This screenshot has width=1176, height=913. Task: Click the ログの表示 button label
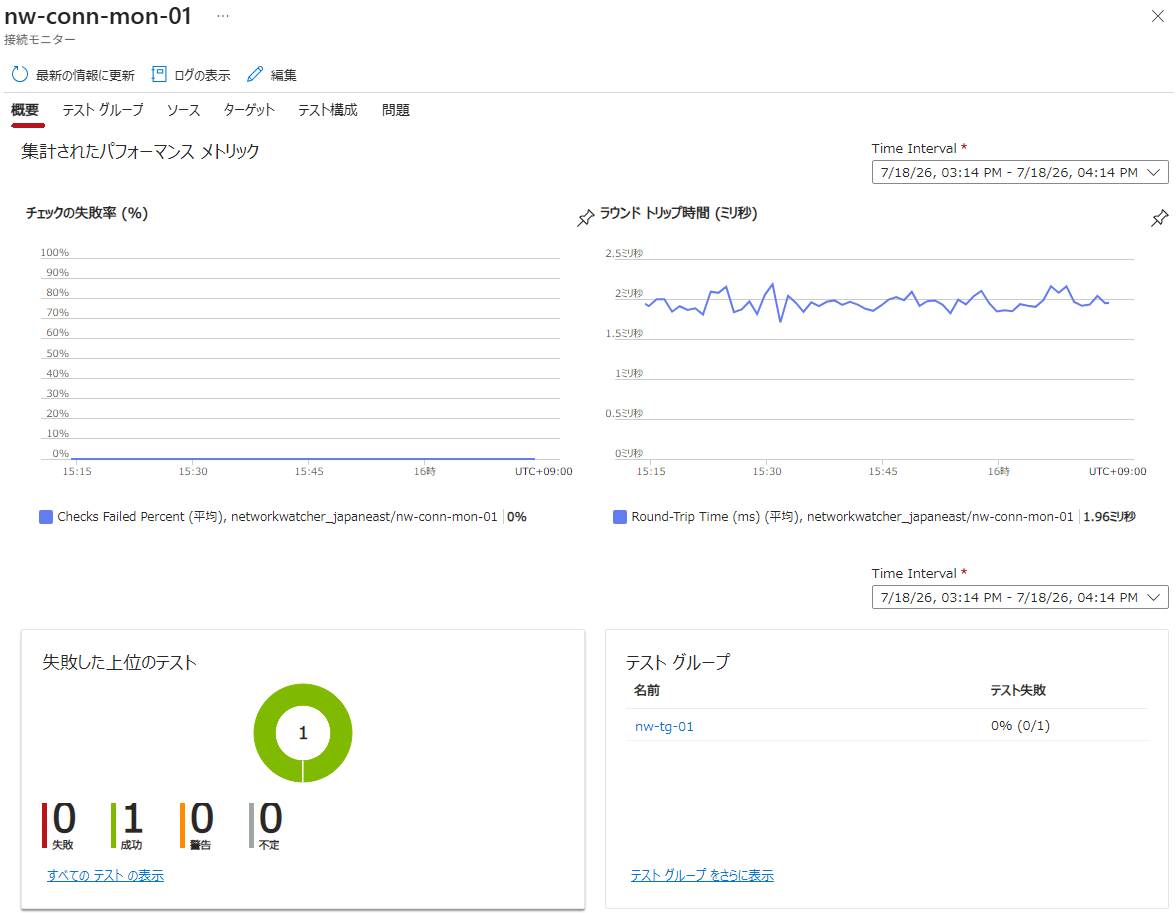click(x=202, y=75)
